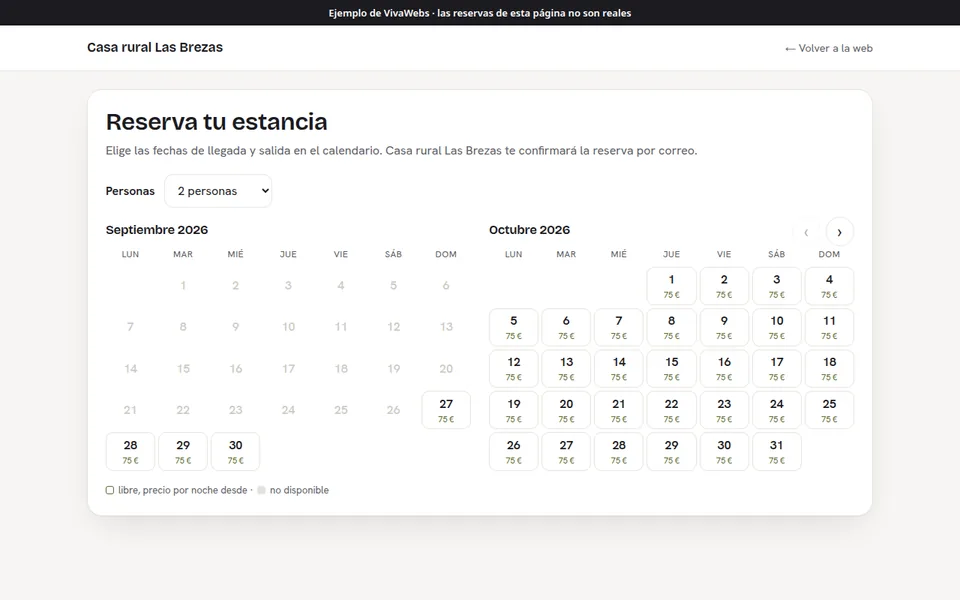Open the Casa rural Las Brezas header title
The width and height of the screenshot is (960, 600).
click(155, 47)
